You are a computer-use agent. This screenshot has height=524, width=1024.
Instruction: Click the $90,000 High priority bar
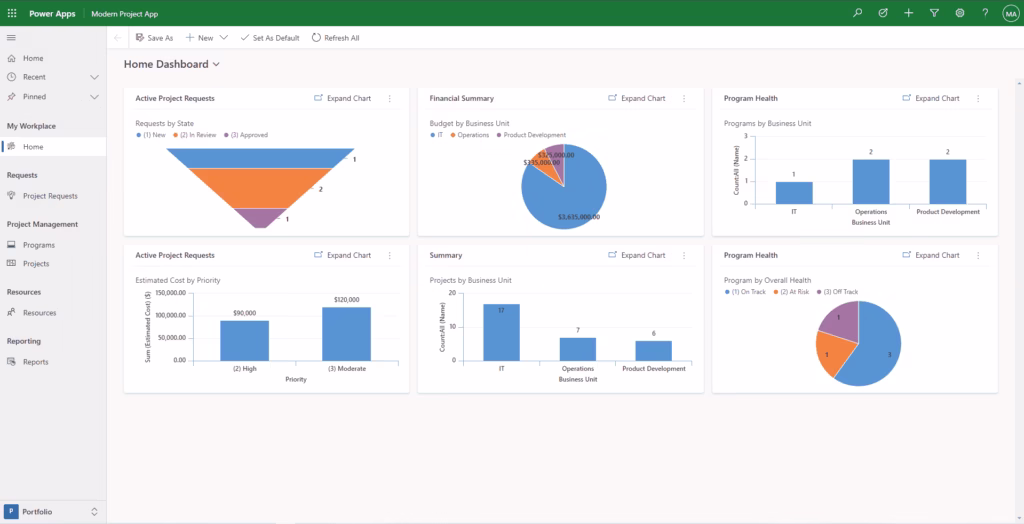[x=244, y=340]
